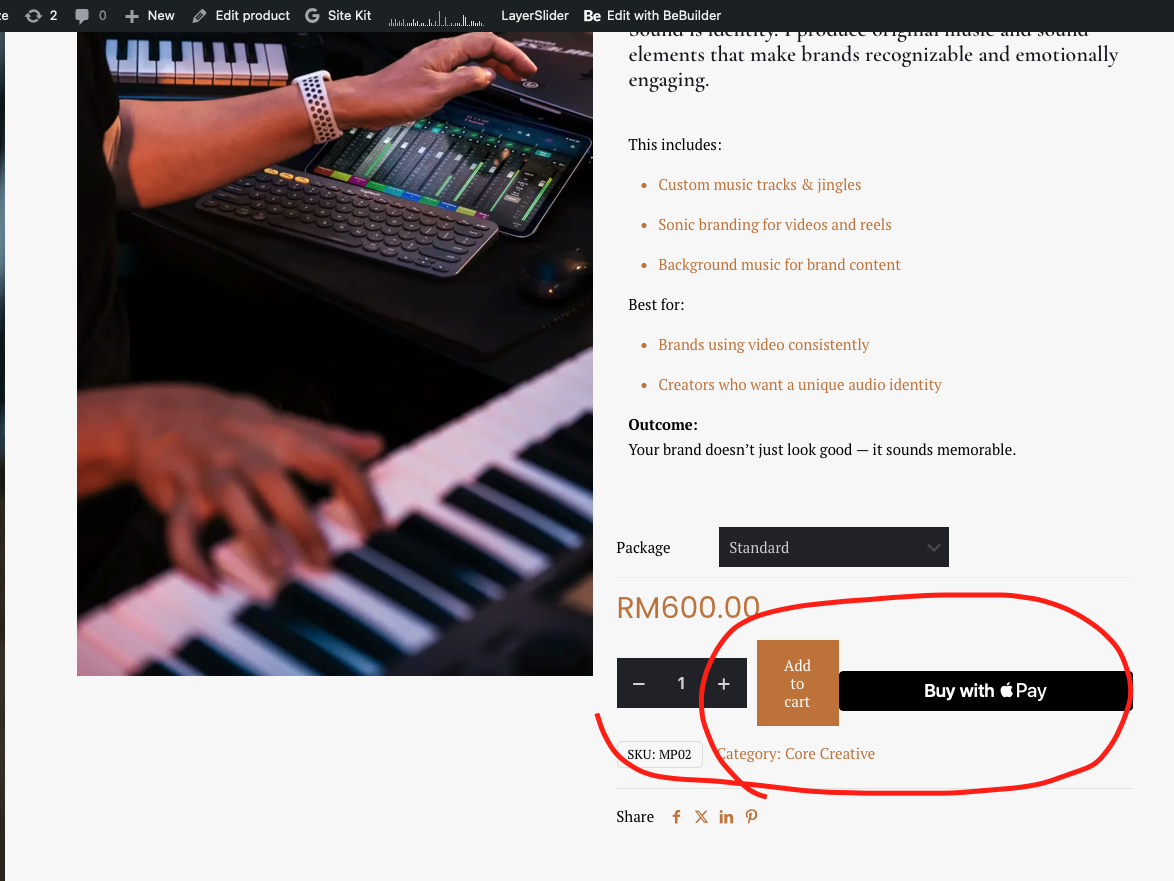Share product on Pinterest icon
Screen dimensions: 1174x881
(751, 817)
